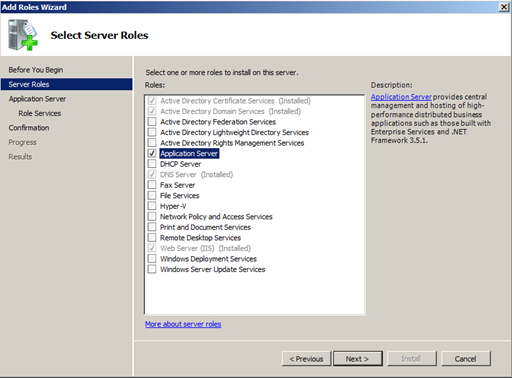Open the Application Server wizard step
Screen dimensions: 512x378
click(37, 99)
